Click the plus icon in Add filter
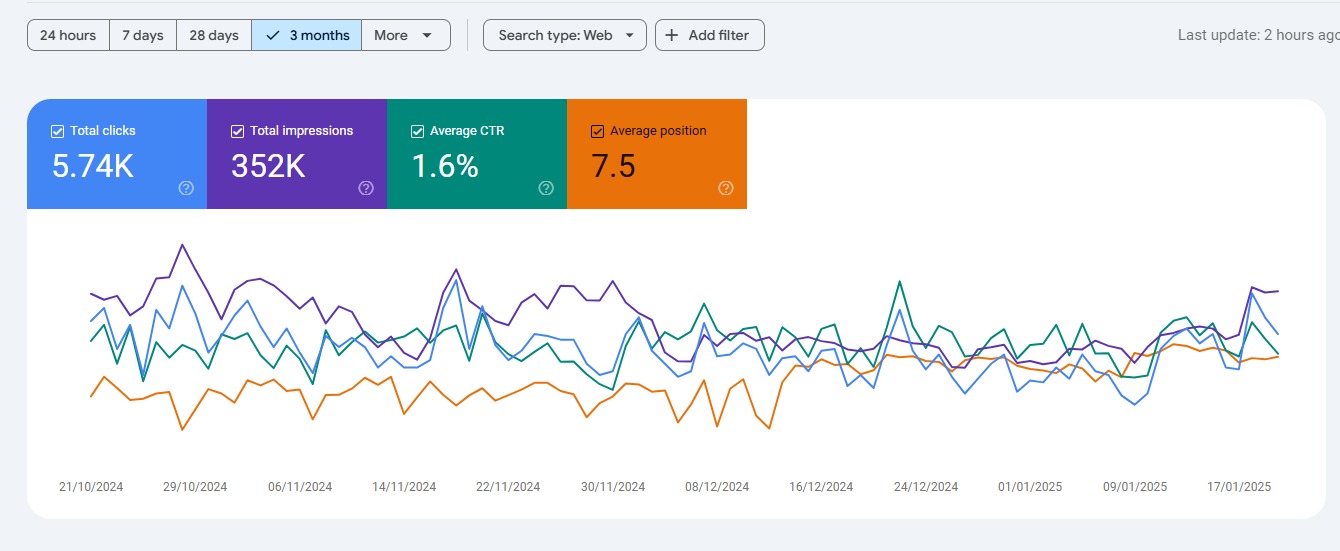This screenshot has width=1340, height=551. [672, 35]
